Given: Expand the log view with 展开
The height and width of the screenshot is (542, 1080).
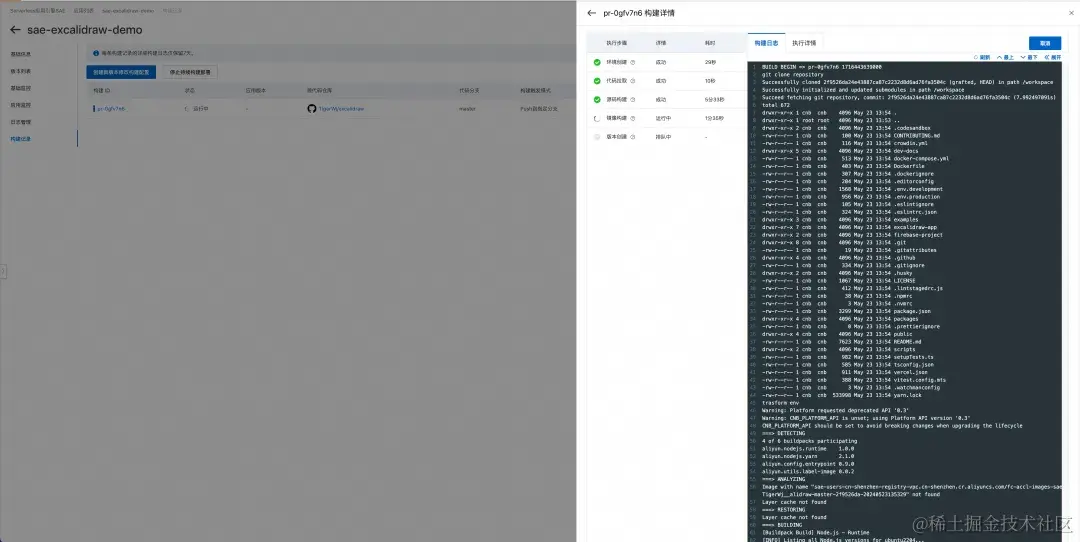Looking at the screenshot, I should (x=1053, y=57).
